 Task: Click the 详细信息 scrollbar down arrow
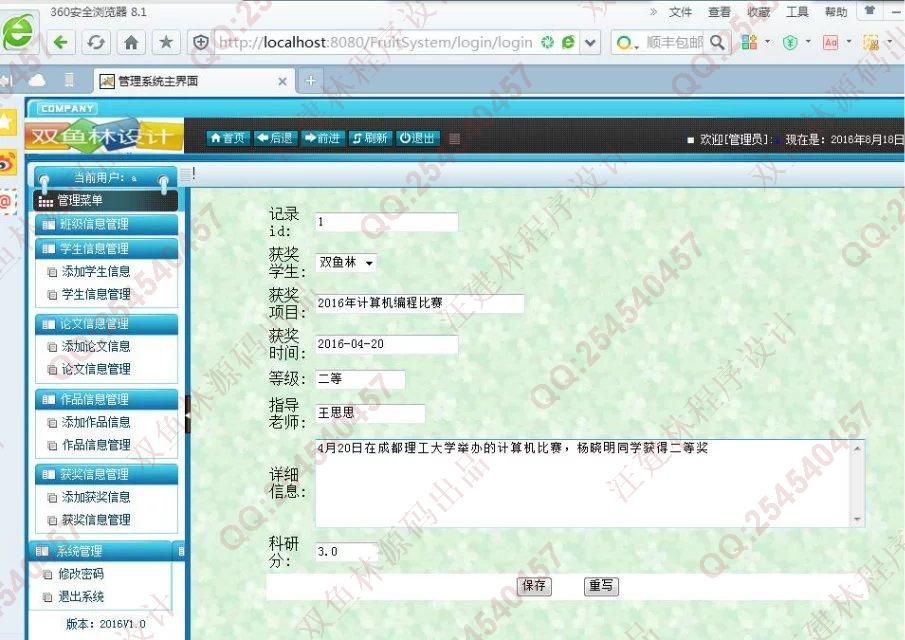pos(857,519)
